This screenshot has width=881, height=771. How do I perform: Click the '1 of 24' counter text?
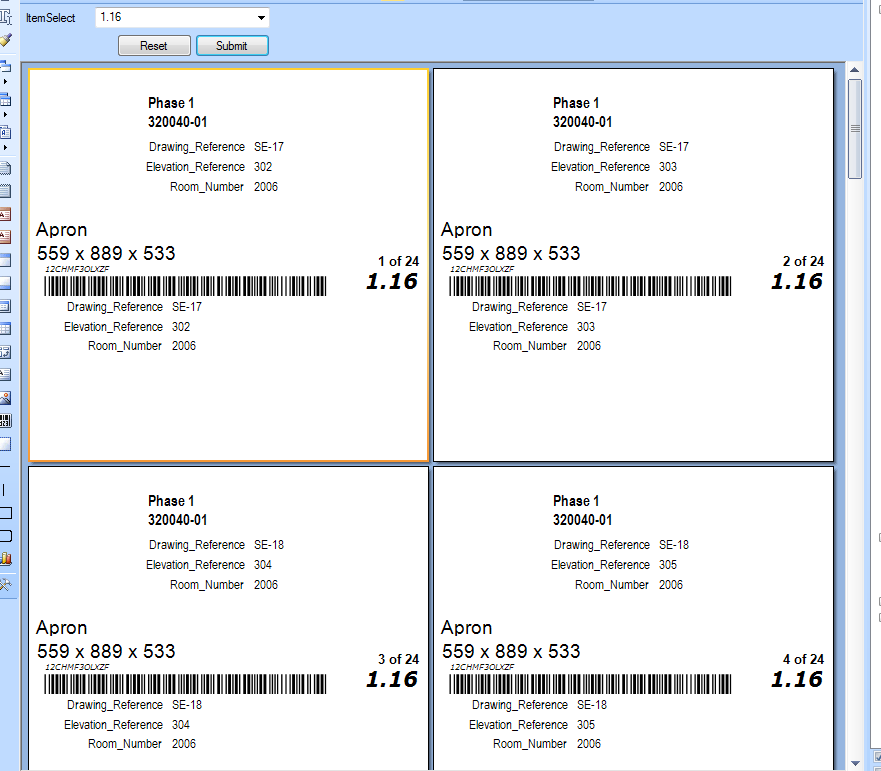click(398, 261)
